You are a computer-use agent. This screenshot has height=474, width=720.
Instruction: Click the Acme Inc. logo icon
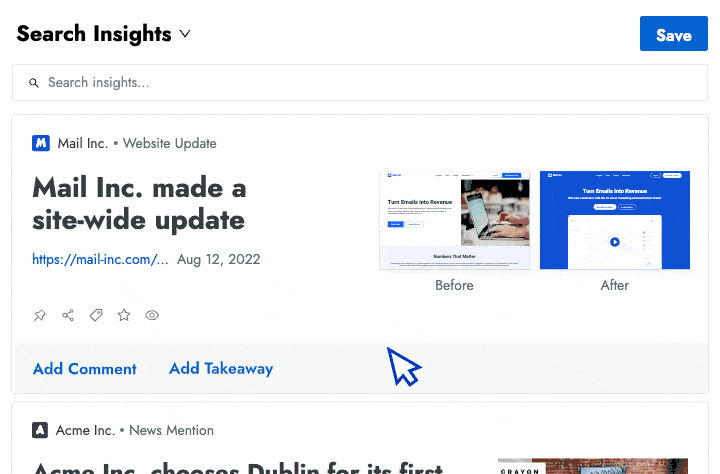40,430
